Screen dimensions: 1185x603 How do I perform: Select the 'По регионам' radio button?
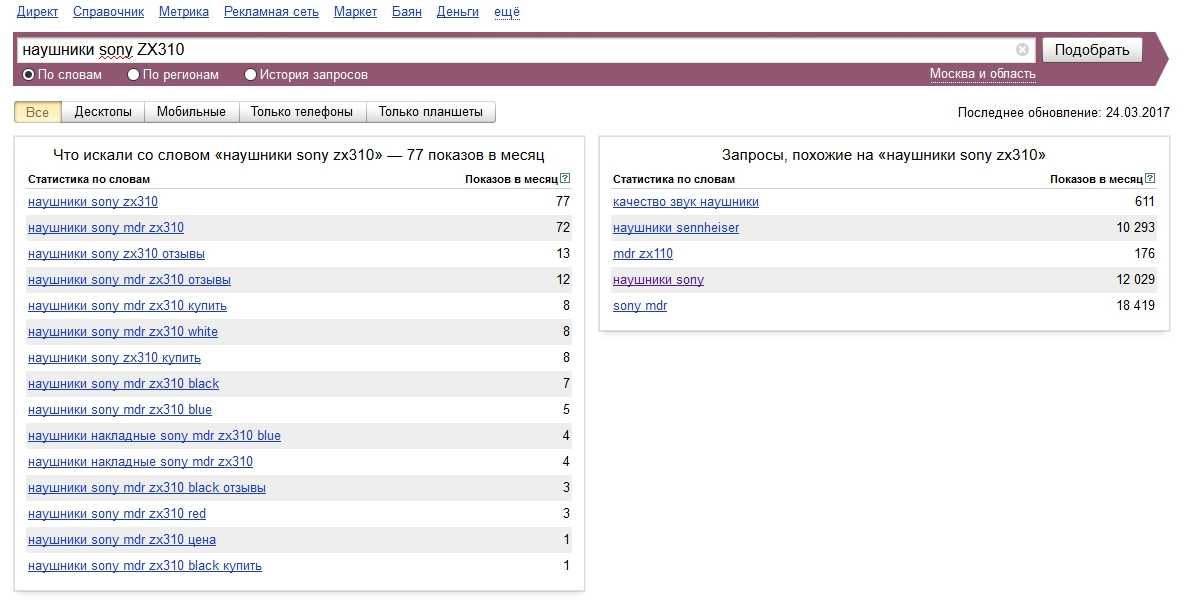point(133,75)
